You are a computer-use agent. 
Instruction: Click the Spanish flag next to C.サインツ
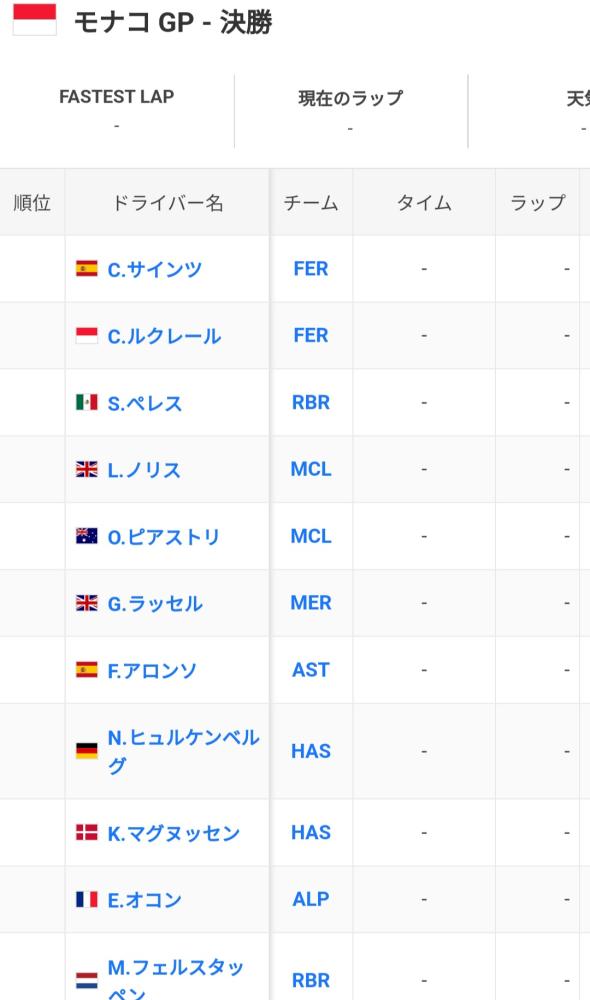[87, 268]
